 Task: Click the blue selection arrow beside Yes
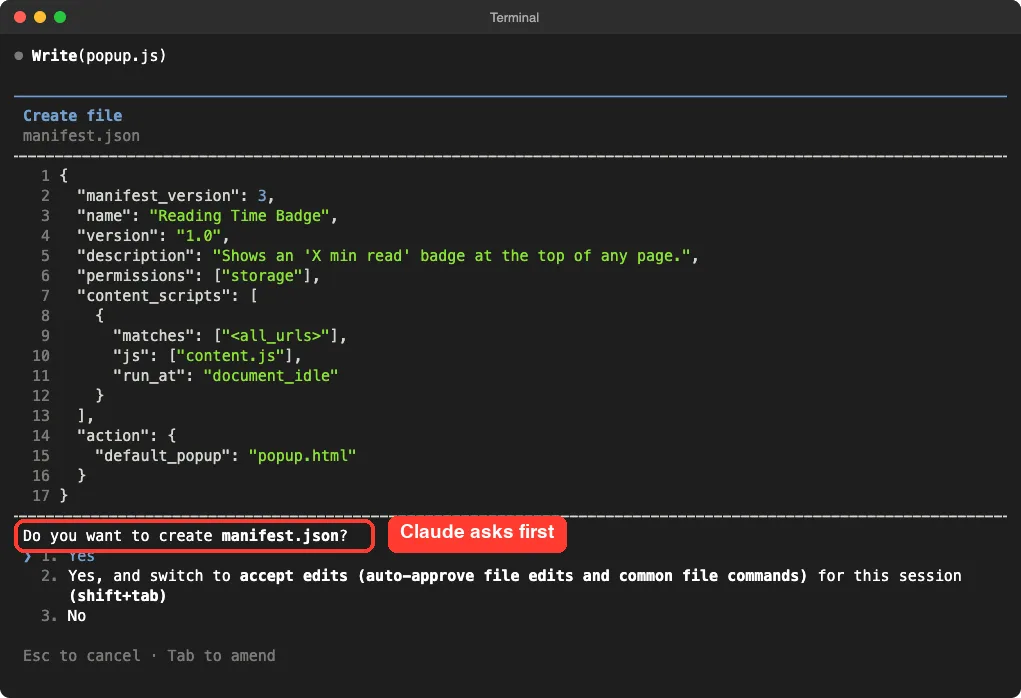pos(27,557)
